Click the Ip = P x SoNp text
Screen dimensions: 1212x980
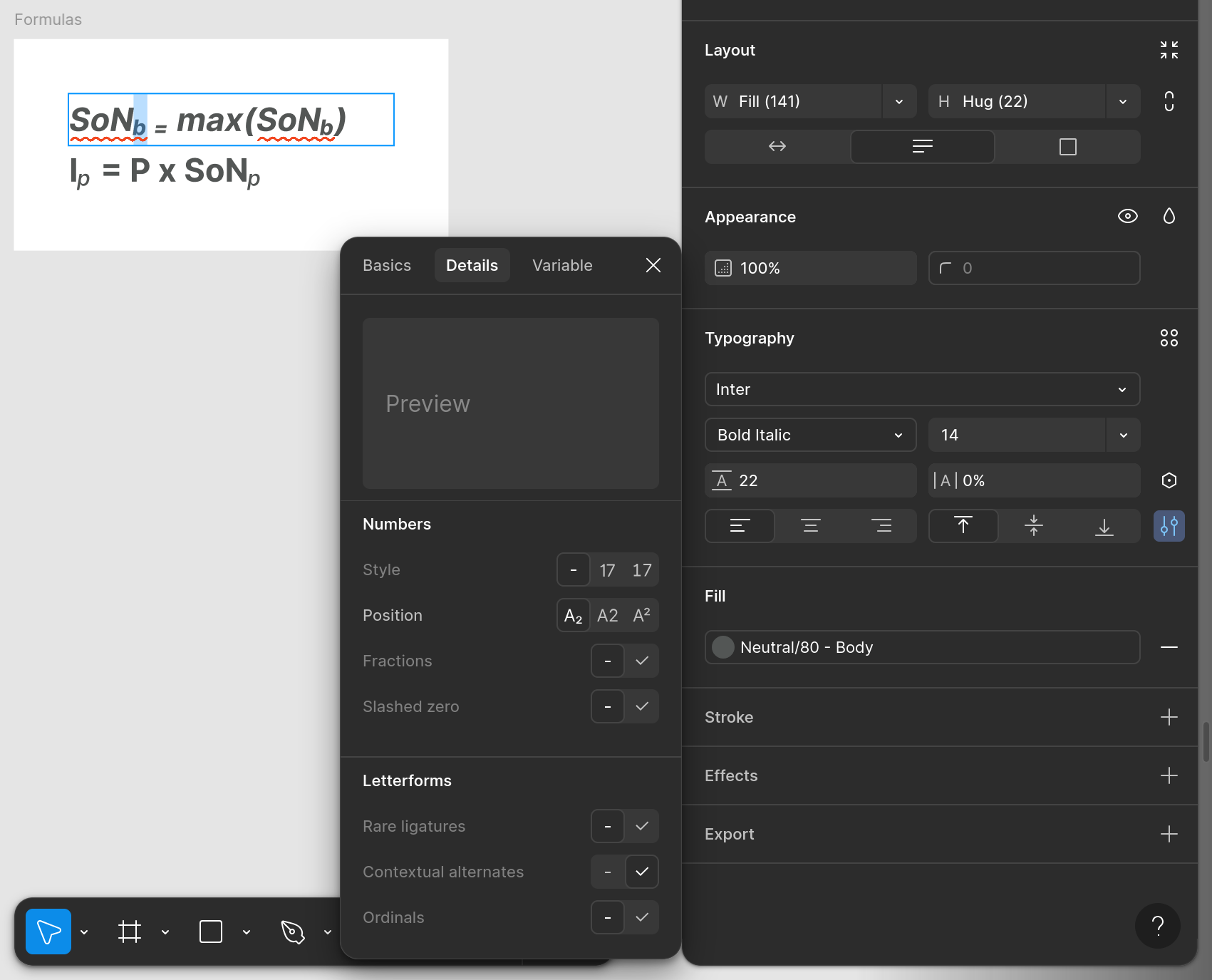click(165, 172)
